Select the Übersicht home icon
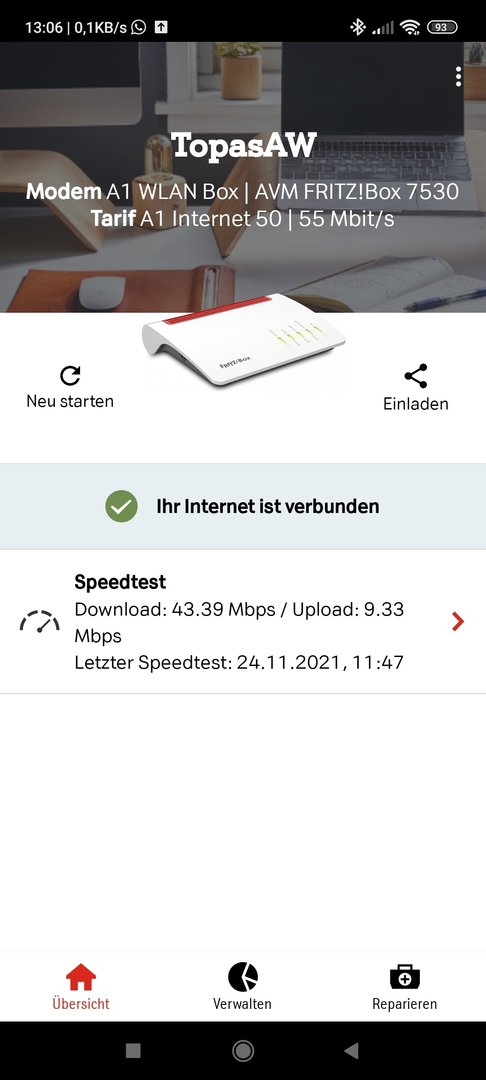 81,977
